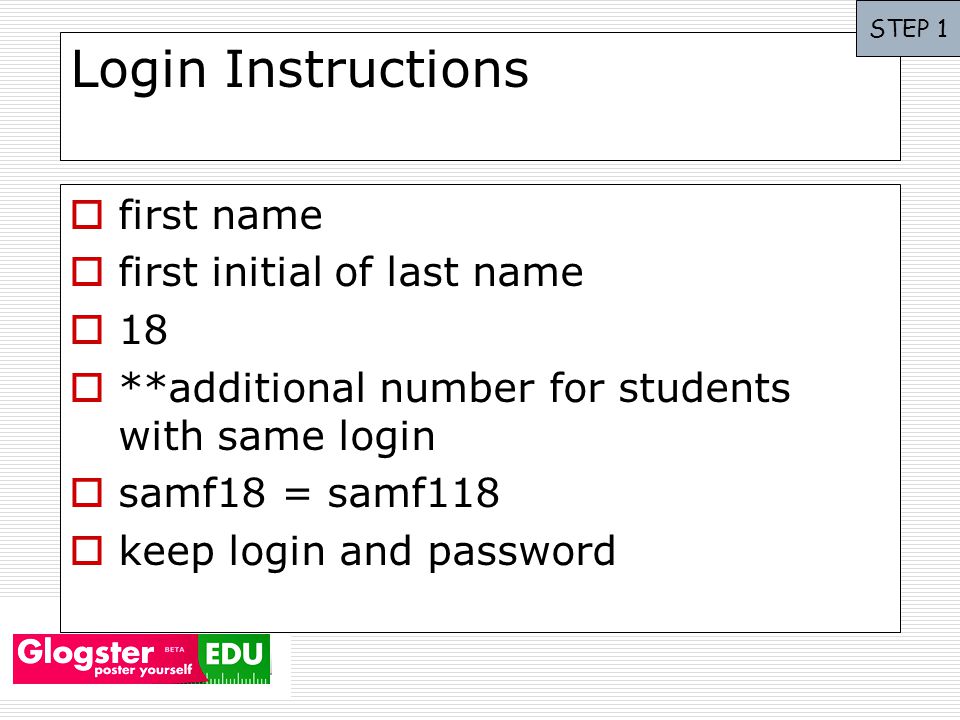Click the 'poster yourself' tagline
Viewport: 960px width, 720px height.
[x=143, y=670]
